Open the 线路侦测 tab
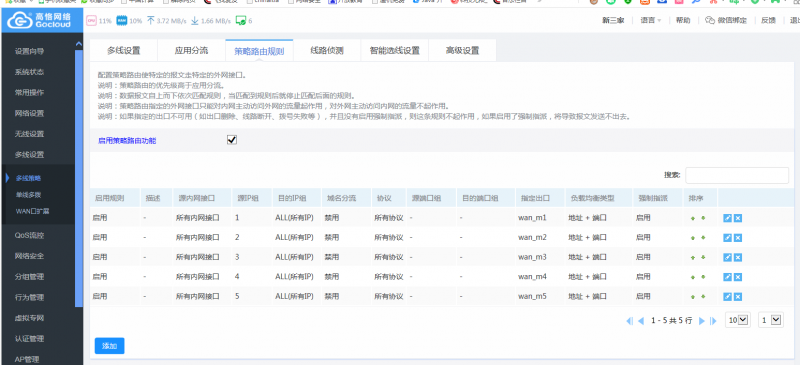Screen dimensions: 800x365 [327, 51]
